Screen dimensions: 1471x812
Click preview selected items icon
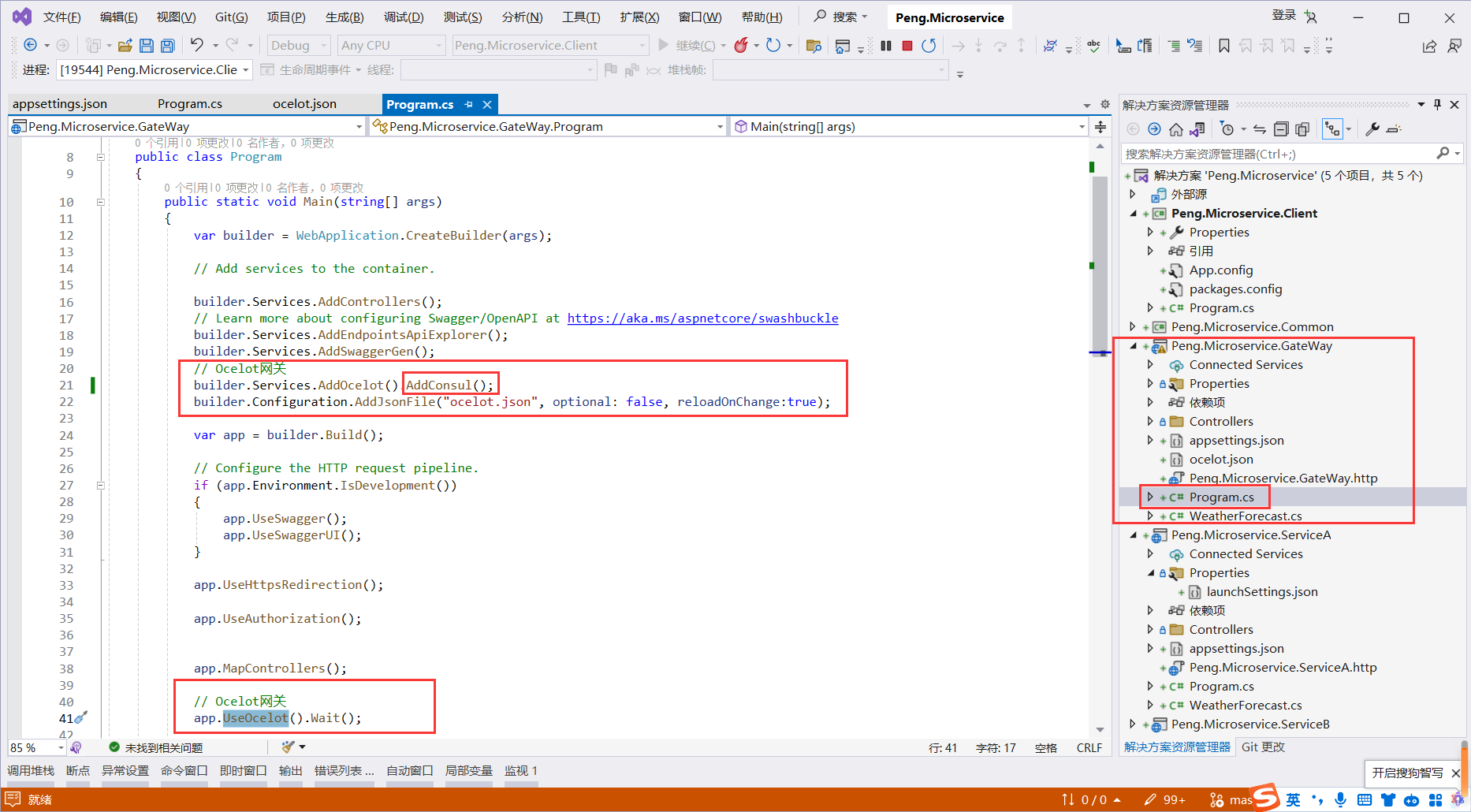click(1394, 129)
